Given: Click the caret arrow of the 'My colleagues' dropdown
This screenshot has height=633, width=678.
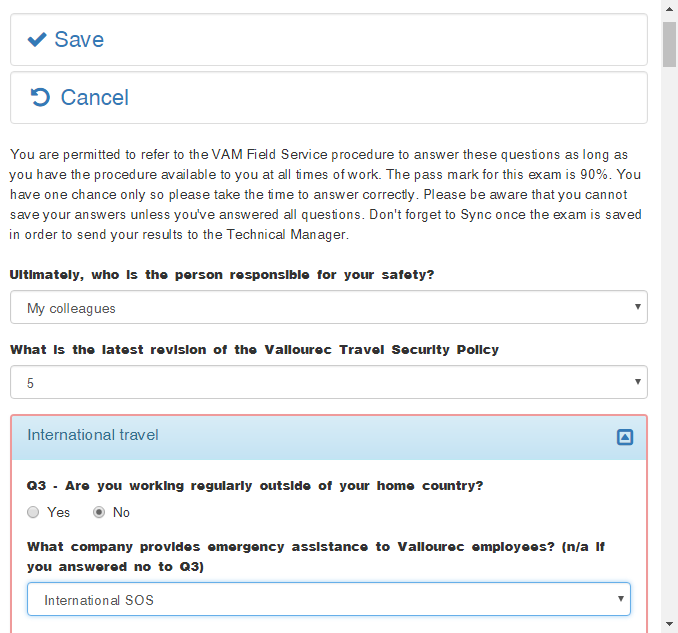Looking at the screenshot, I should coord(637,307).
